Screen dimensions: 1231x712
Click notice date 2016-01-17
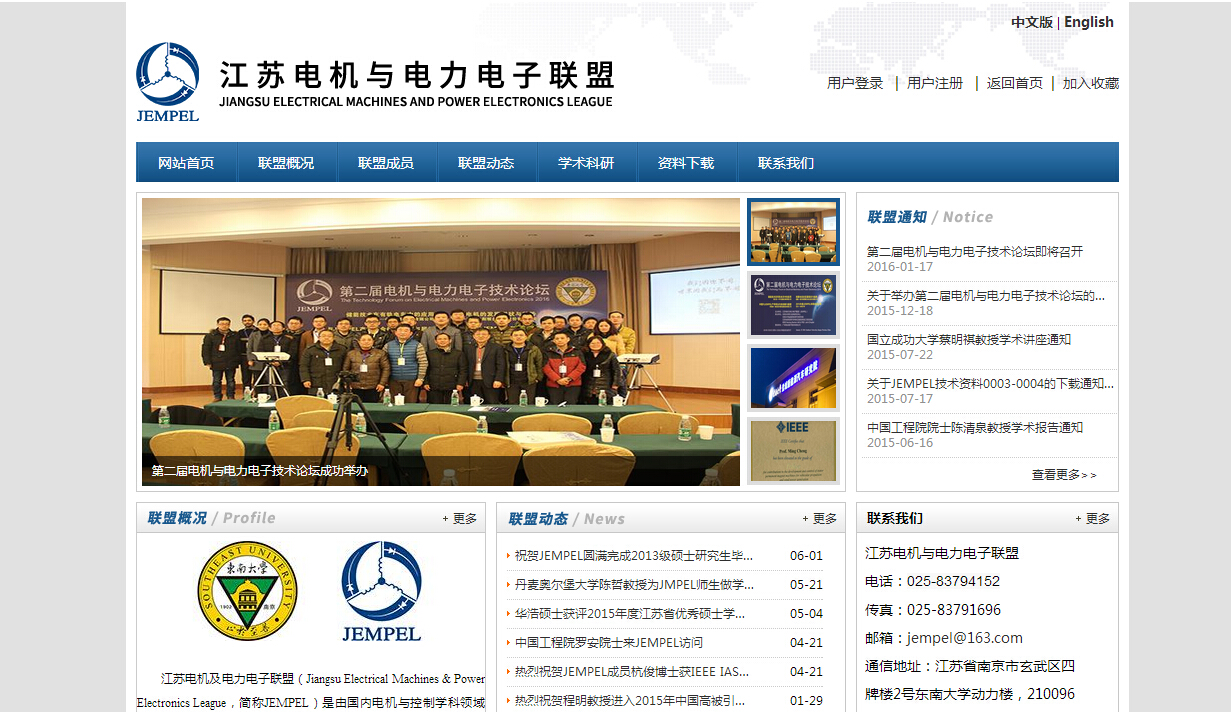click(900, 267)
